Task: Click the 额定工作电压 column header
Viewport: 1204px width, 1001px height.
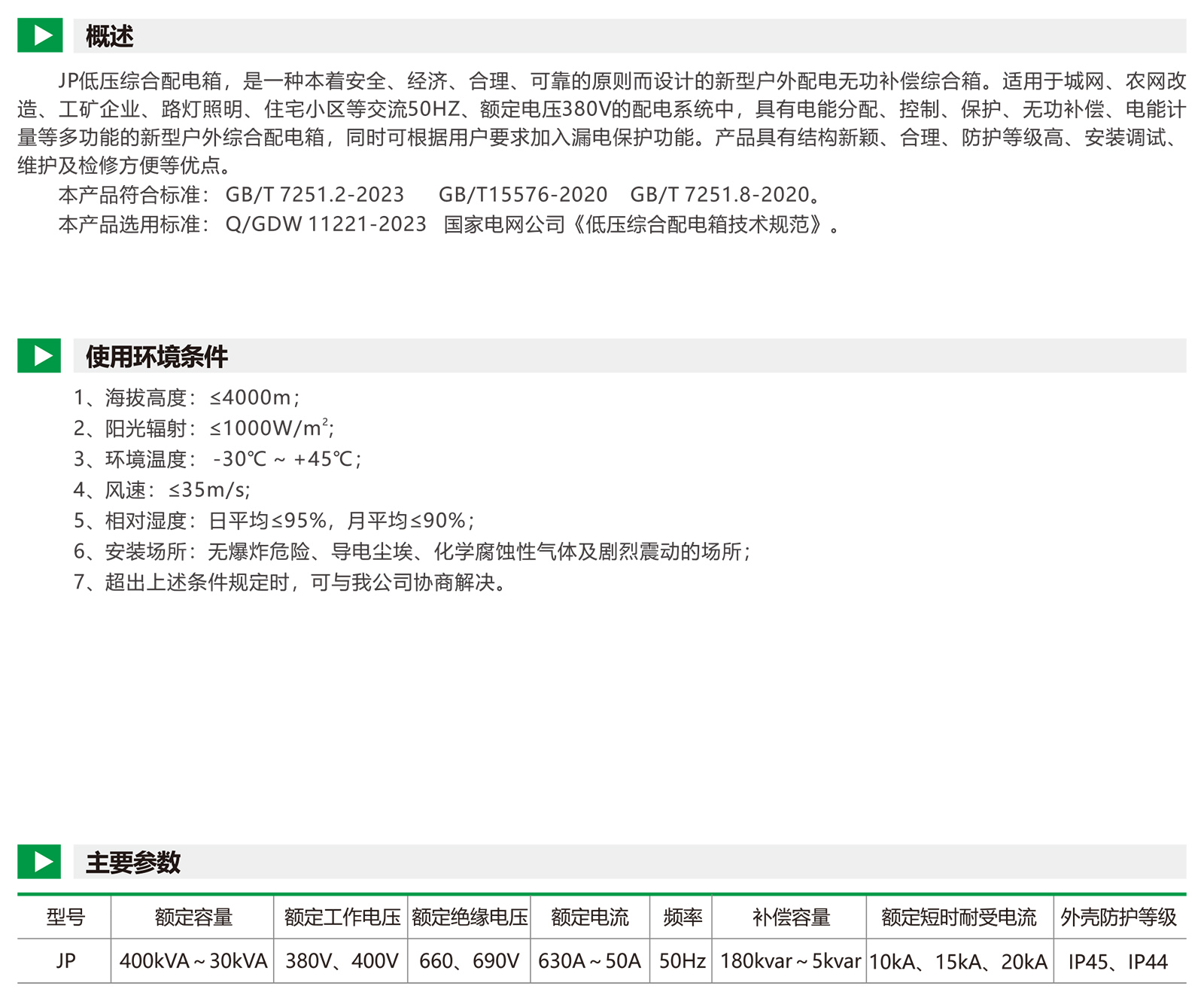Action: coord(342,917)
